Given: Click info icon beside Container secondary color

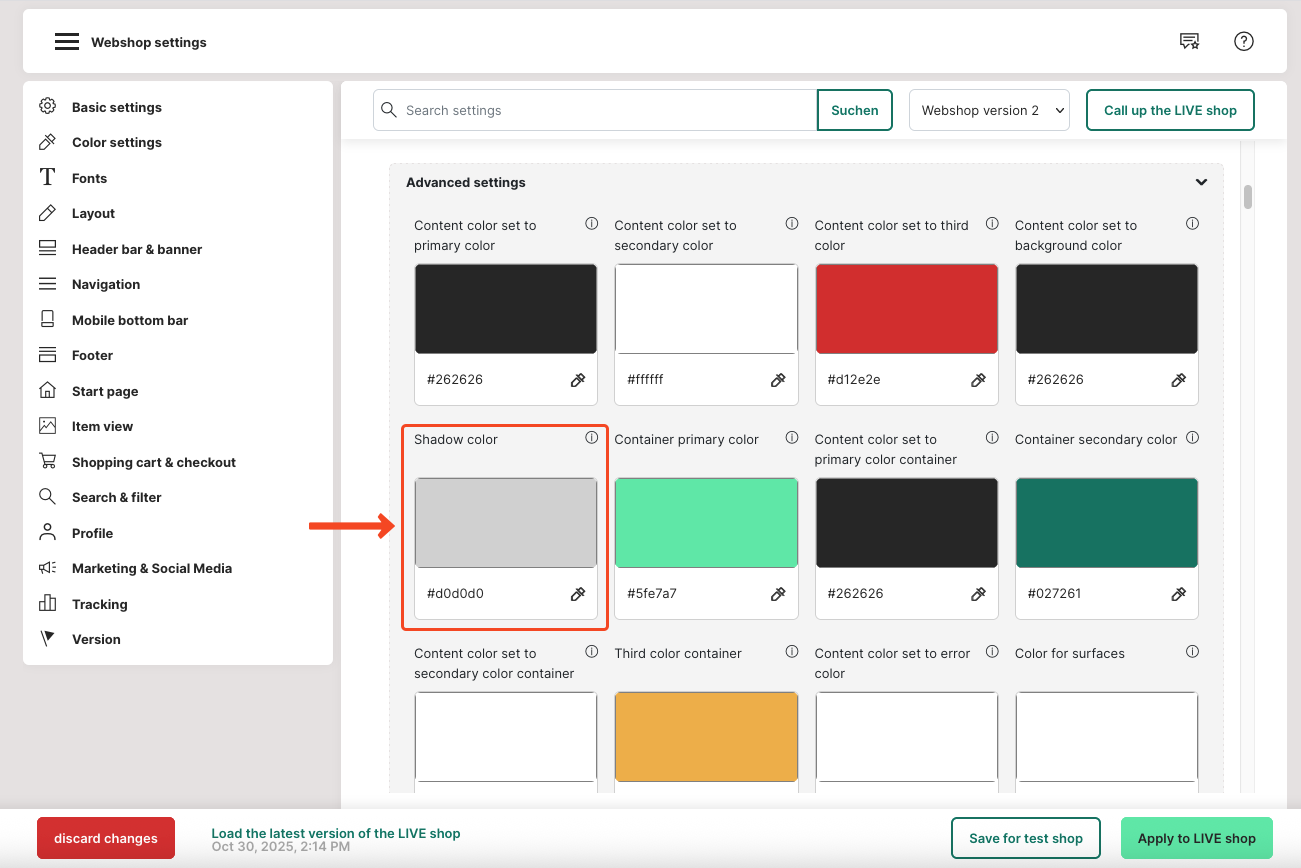Looking at the screenshot, I should 1192,438.
